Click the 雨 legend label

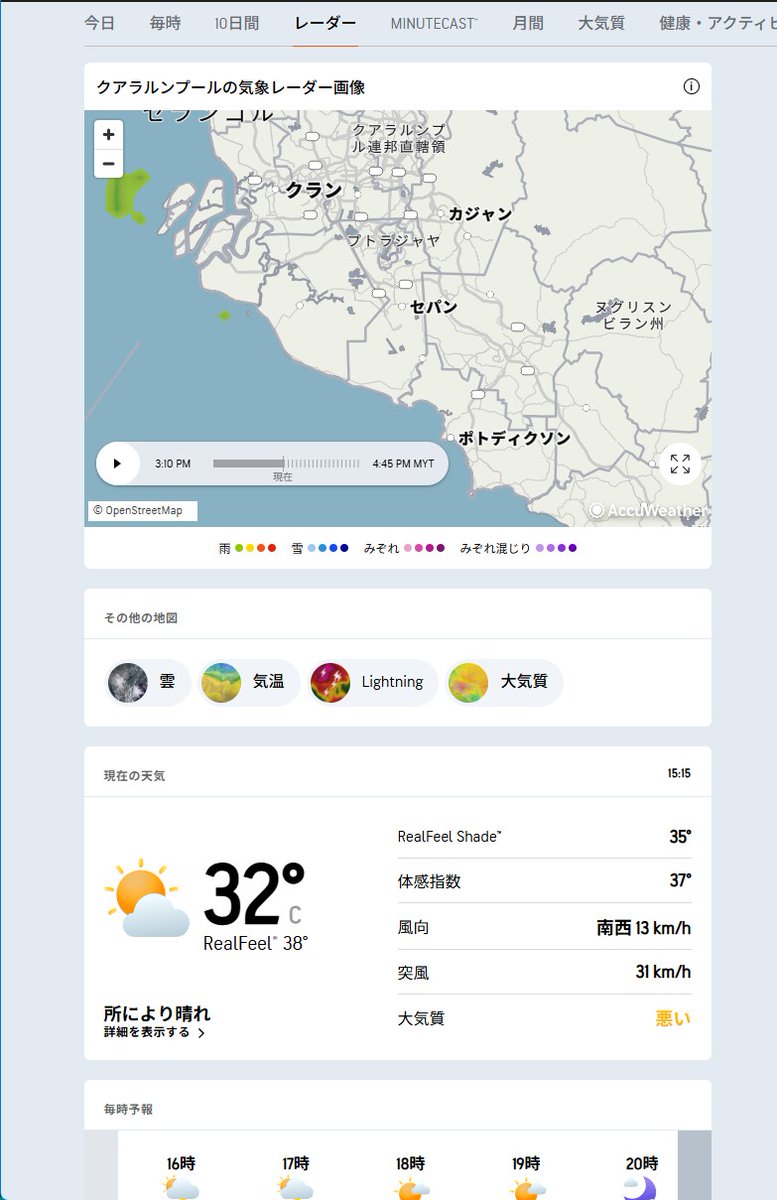coord(224,548)
